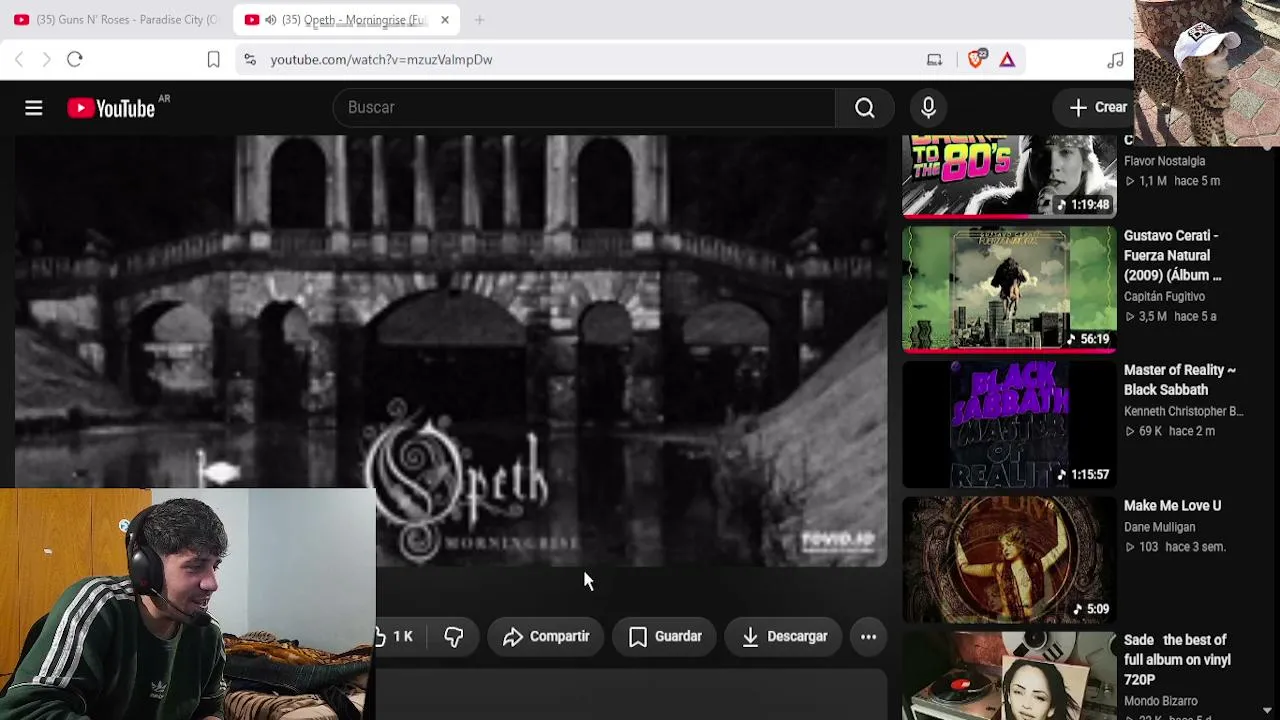Open the Flavor Nostalgia channel name
1280x720 pixels.
1164,161
